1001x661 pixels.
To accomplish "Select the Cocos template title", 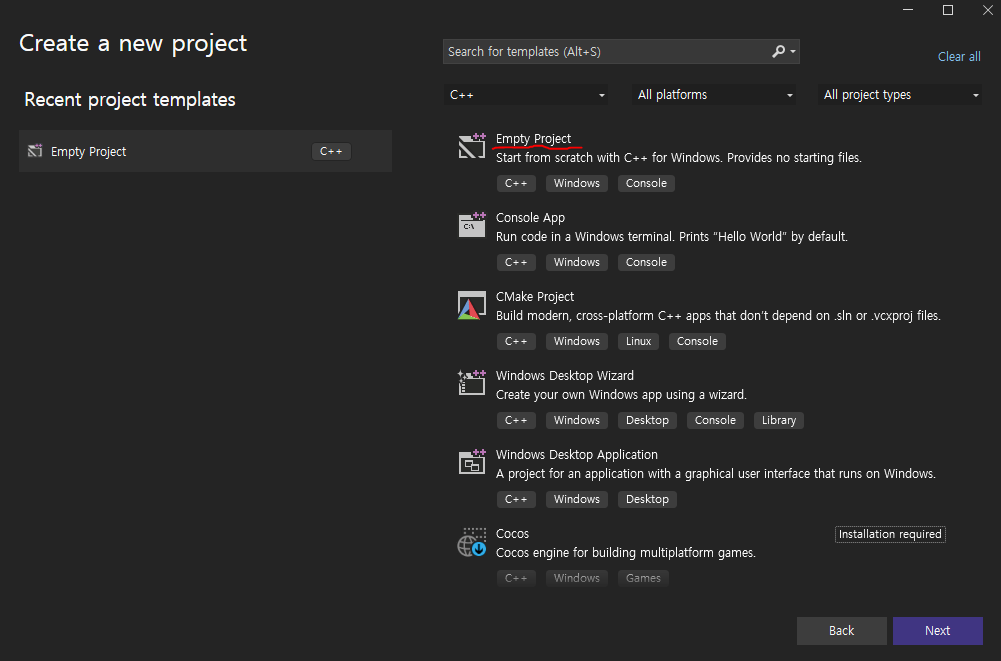I will (x=512, y=533).
